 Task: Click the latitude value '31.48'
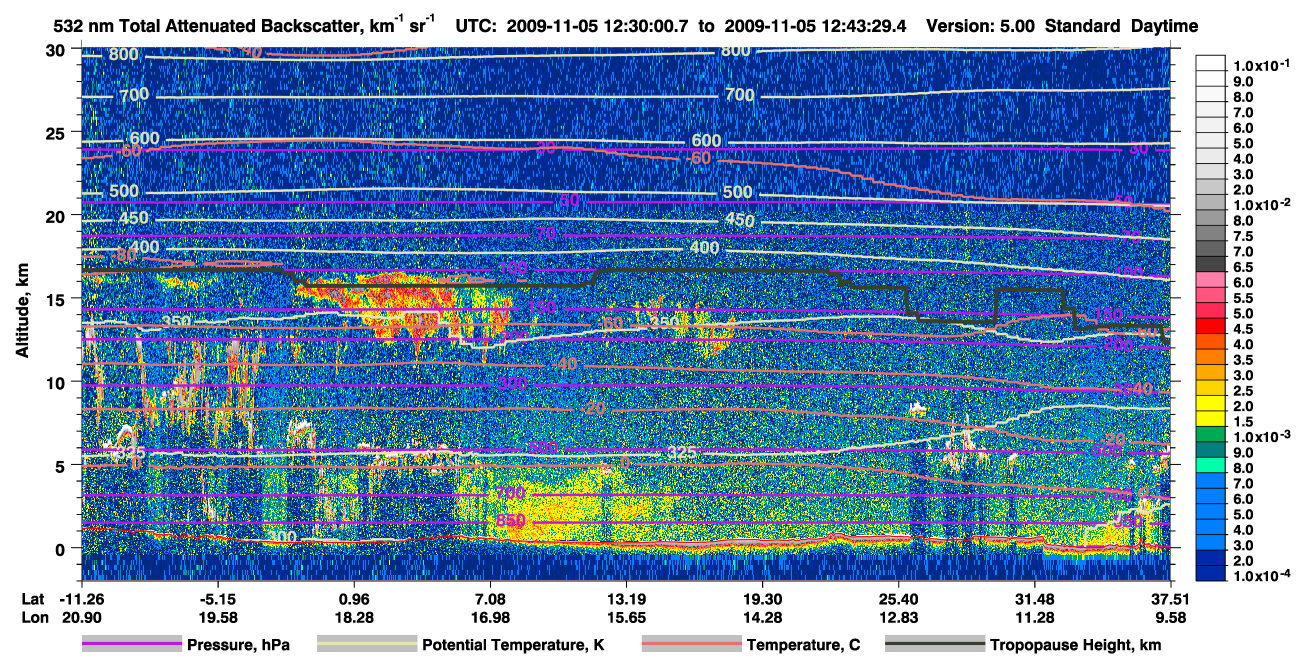click(x=1034, y=598)
